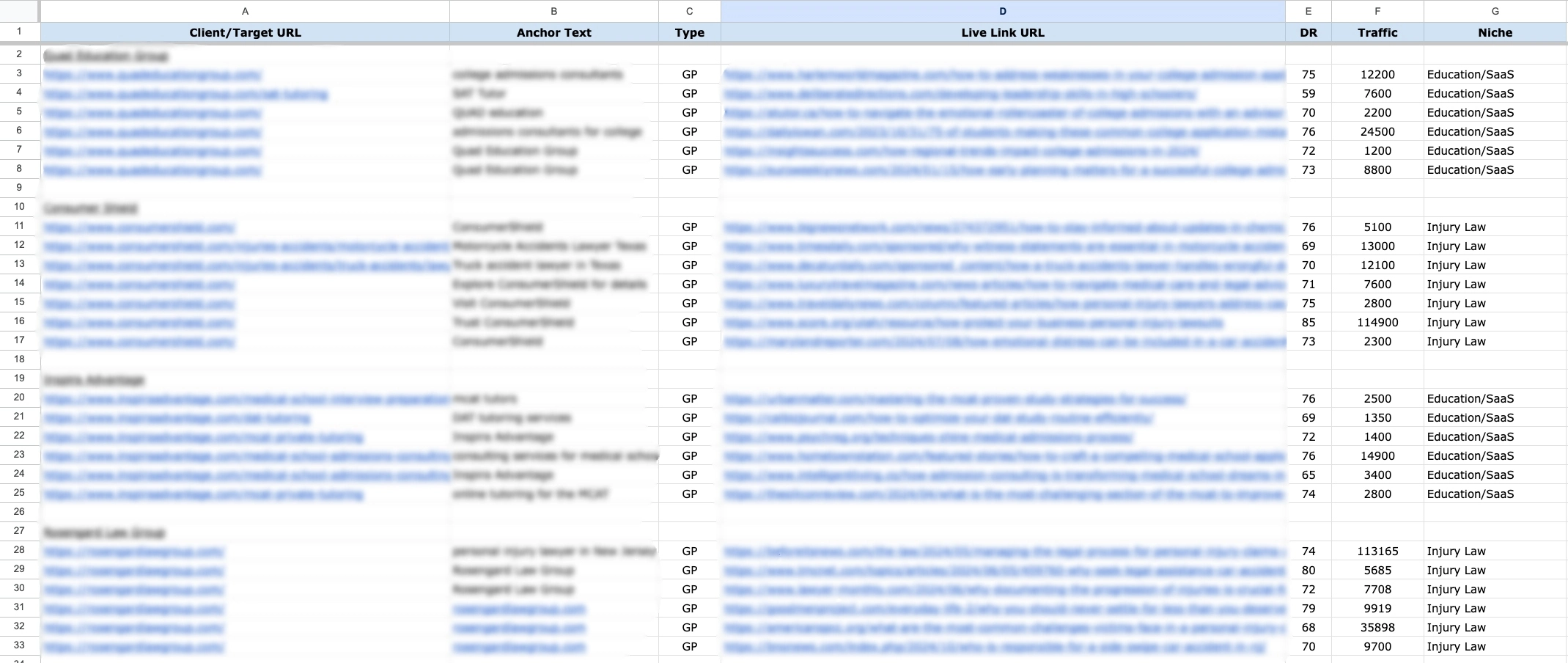Select column C header
Viewport: 1568px width, 663px height.
(689, 11)
